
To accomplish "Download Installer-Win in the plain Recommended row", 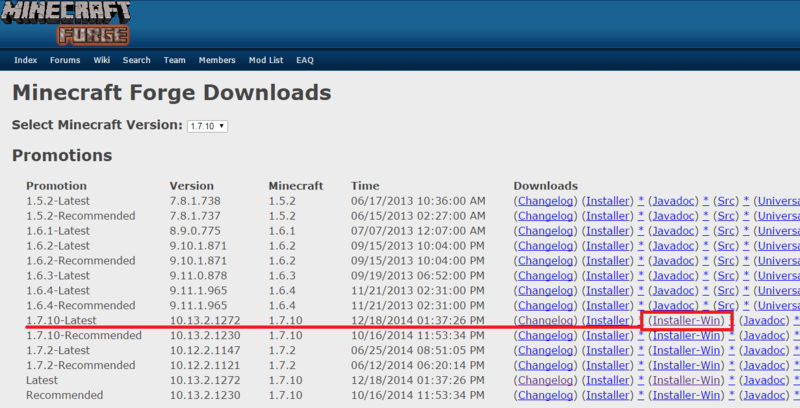I will click(x=686, y=395).
